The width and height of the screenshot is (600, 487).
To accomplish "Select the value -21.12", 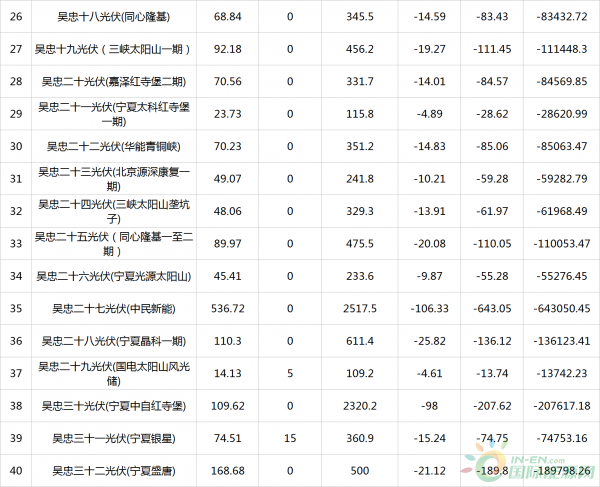I will pos(429,471).
